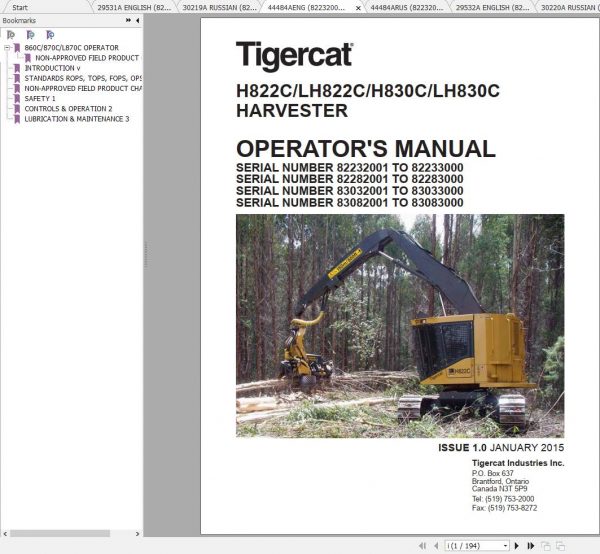Click bookmark icon beside CONTROLS & OPERATION 2
The image size is (600, 554).
coord(17,109)
